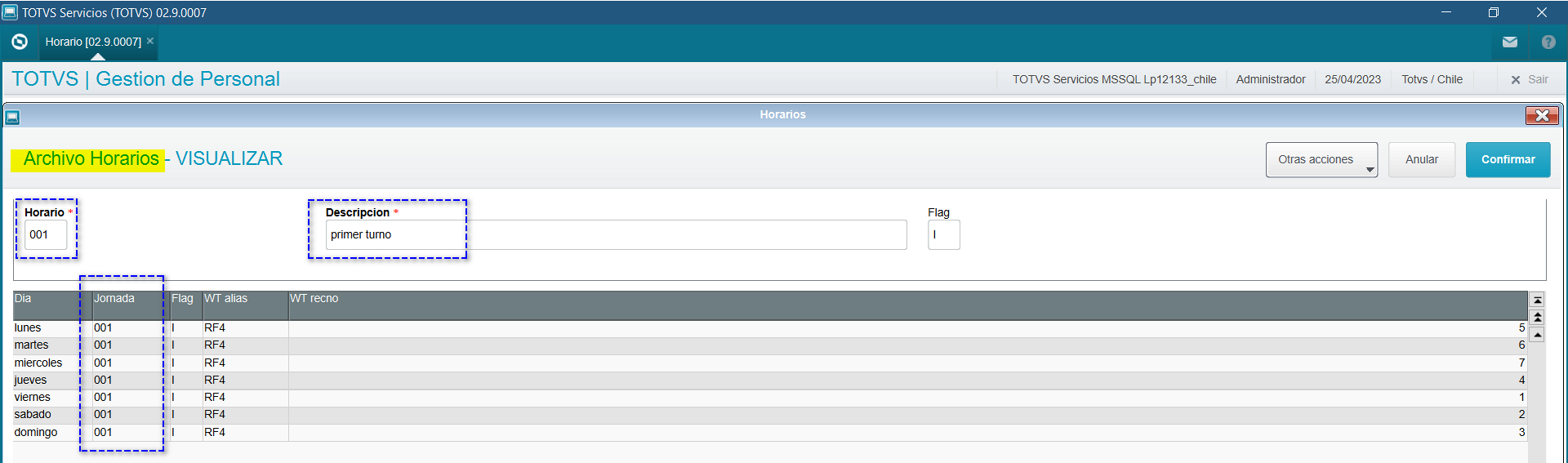Focus the Descripcion field with primer turno
Viewport: 1568px width, 463px height.
(615, 235)
